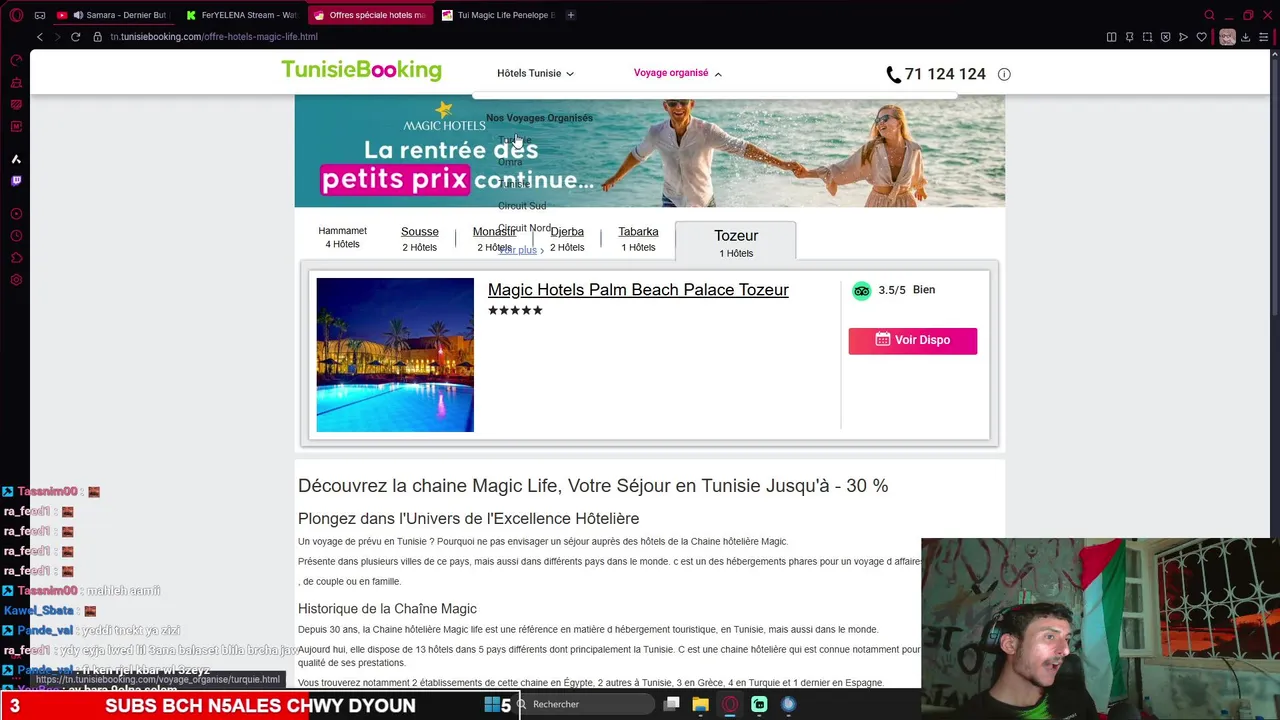Click the TripAdvisor owl rating icon

click(x=861, y=291)
